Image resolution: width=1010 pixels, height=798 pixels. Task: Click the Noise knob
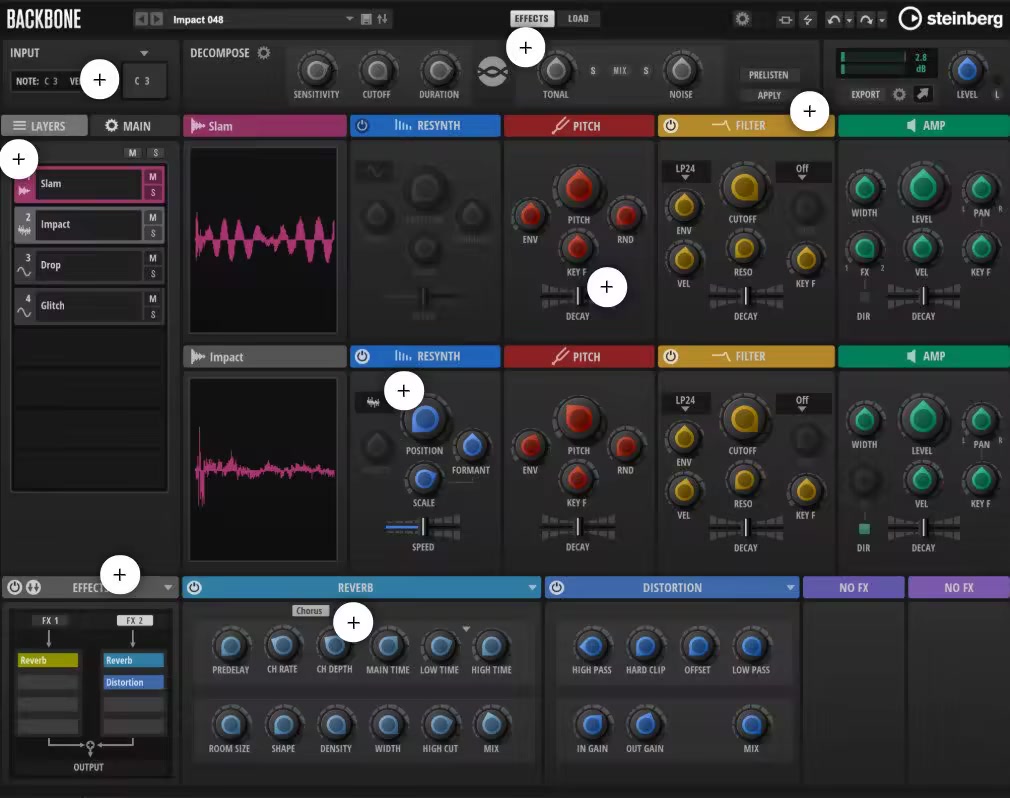pyautogui.click(x=681, y=70)
